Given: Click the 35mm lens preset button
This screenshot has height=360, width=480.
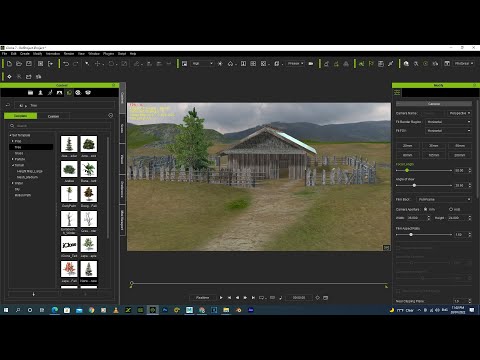Looking at the screenshot, I should 433,146.
